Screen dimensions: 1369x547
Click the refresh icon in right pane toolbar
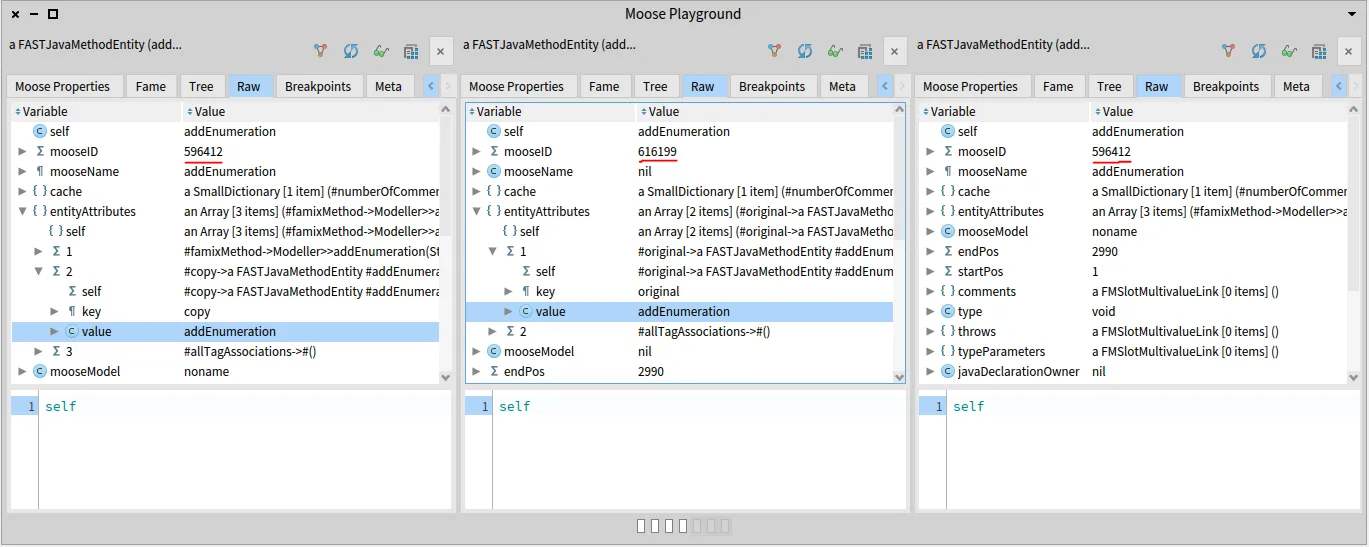point(1259,51)
